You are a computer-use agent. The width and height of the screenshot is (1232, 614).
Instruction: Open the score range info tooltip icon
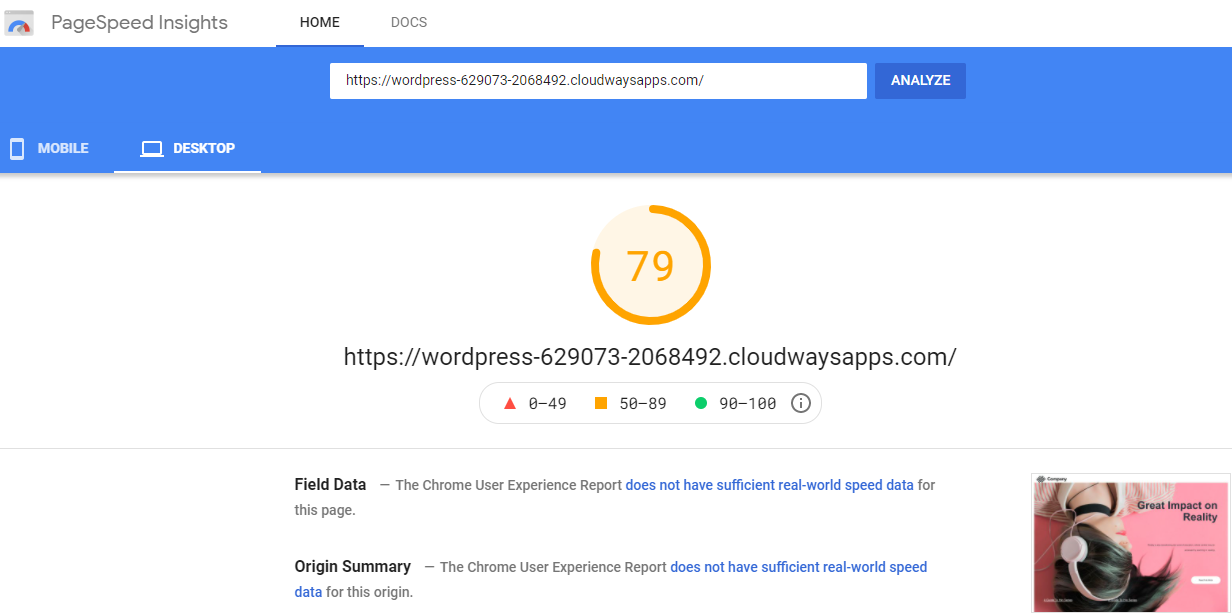tap(798, 402)
